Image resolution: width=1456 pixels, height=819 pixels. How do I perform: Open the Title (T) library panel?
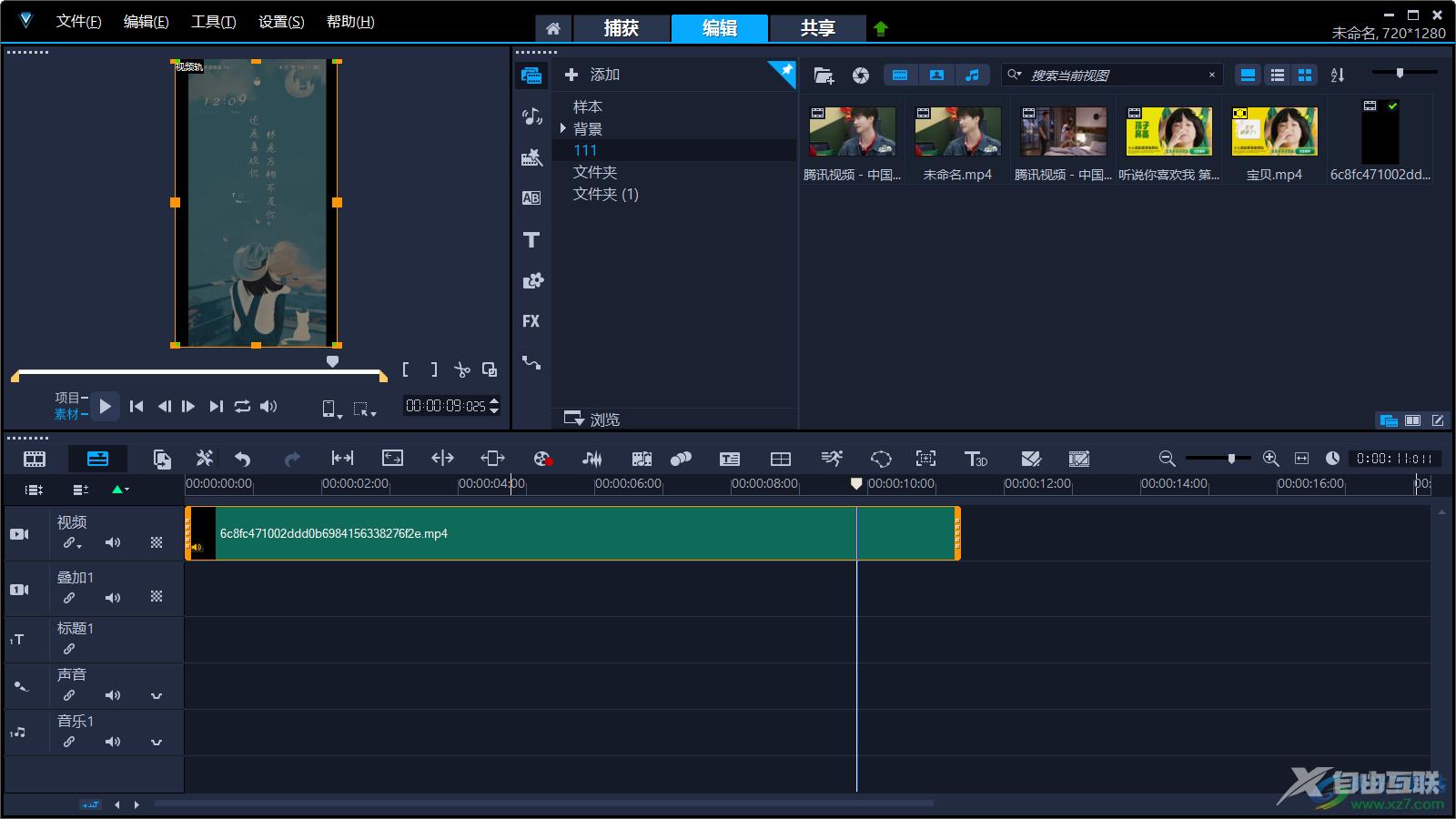tap(531, 239)
